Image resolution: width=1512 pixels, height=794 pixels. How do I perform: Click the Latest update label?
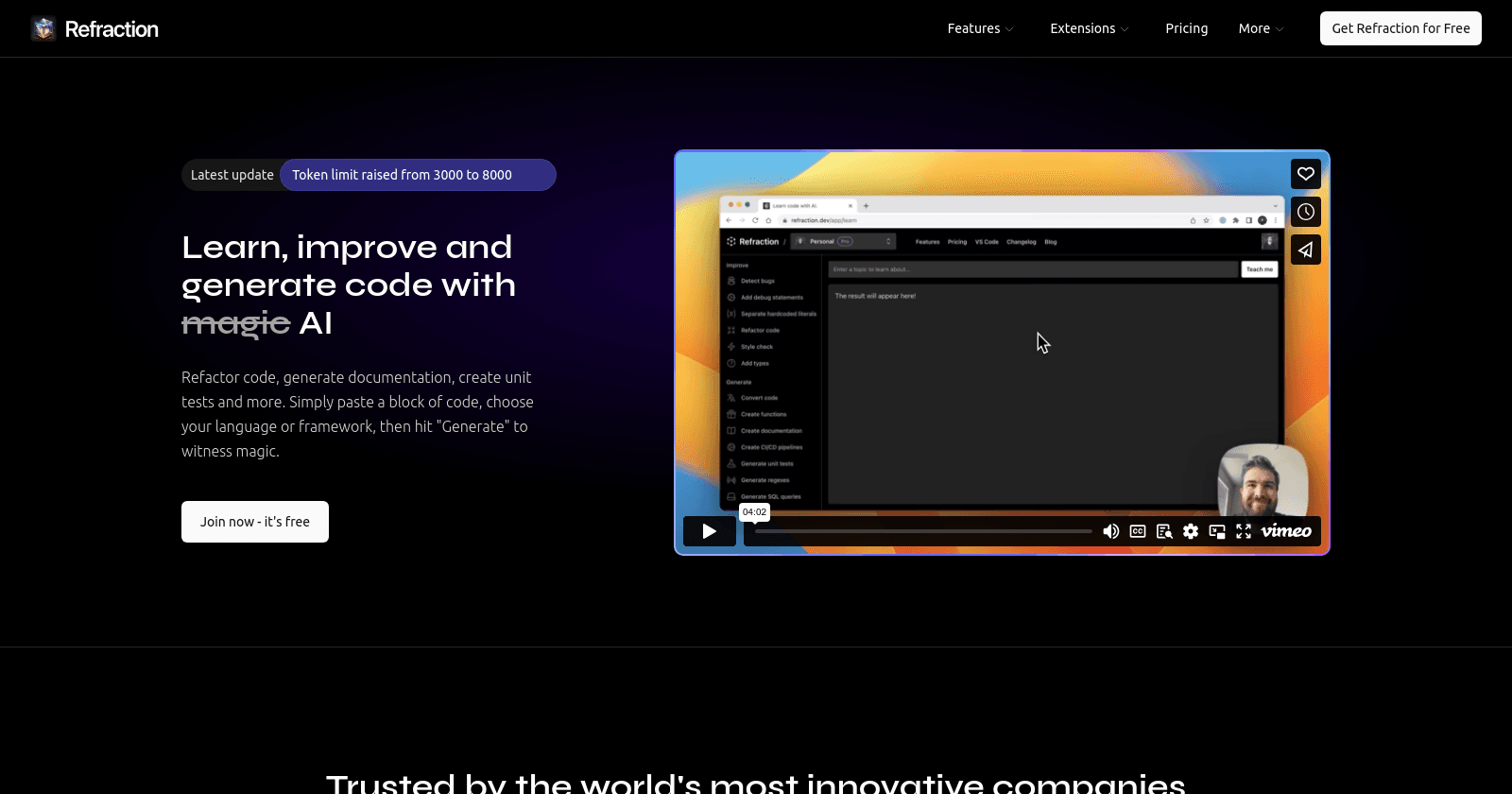click(x=232, y=175)
